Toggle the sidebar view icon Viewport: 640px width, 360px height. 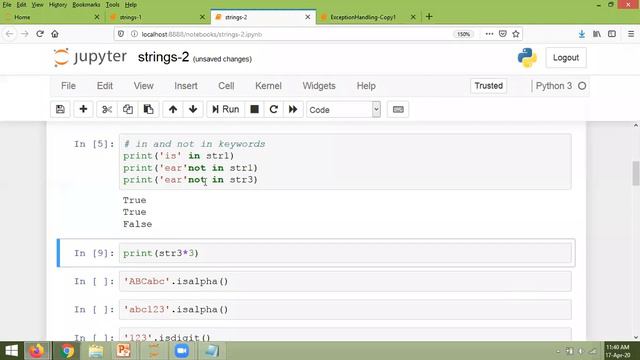pyautogui.click(x=612, y=34)
